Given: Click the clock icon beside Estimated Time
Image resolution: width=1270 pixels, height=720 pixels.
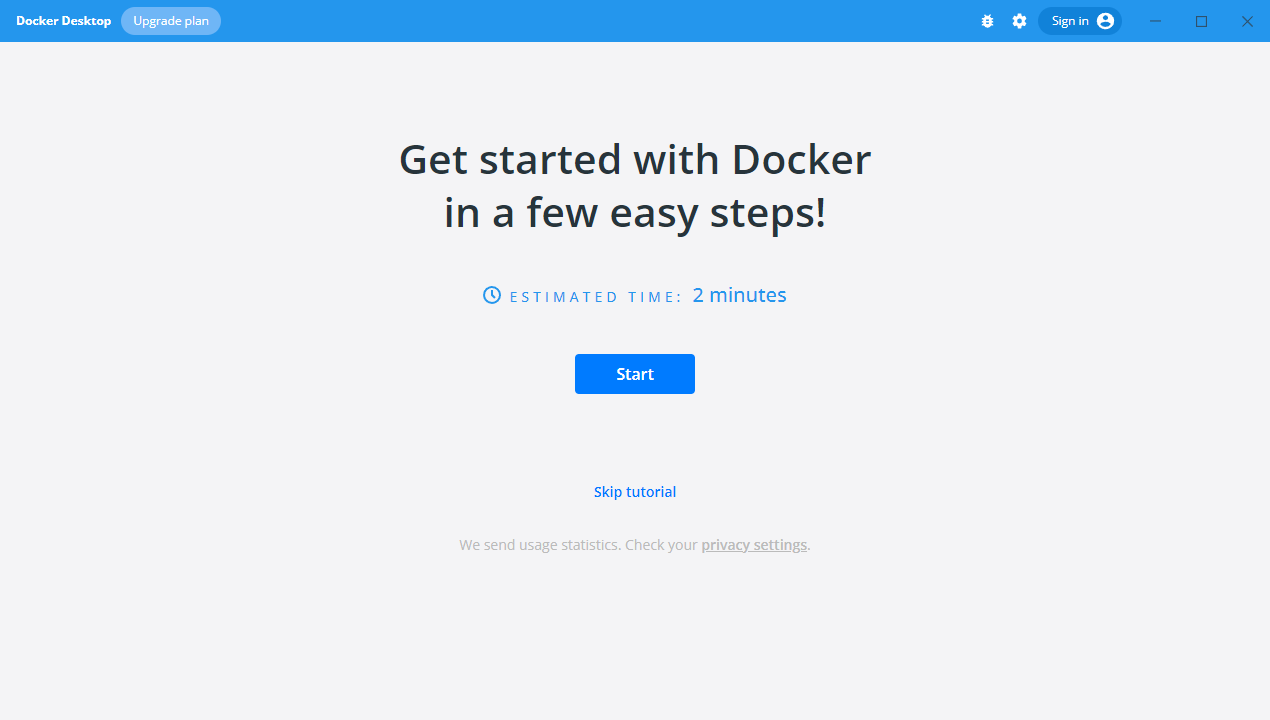Looking at the screenshot, I should pos(492,295).
